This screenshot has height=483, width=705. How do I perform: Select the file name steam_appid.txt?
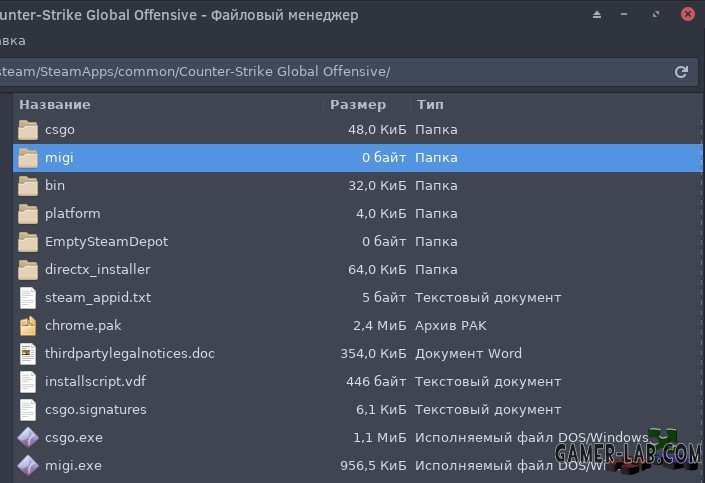point(98,298)
